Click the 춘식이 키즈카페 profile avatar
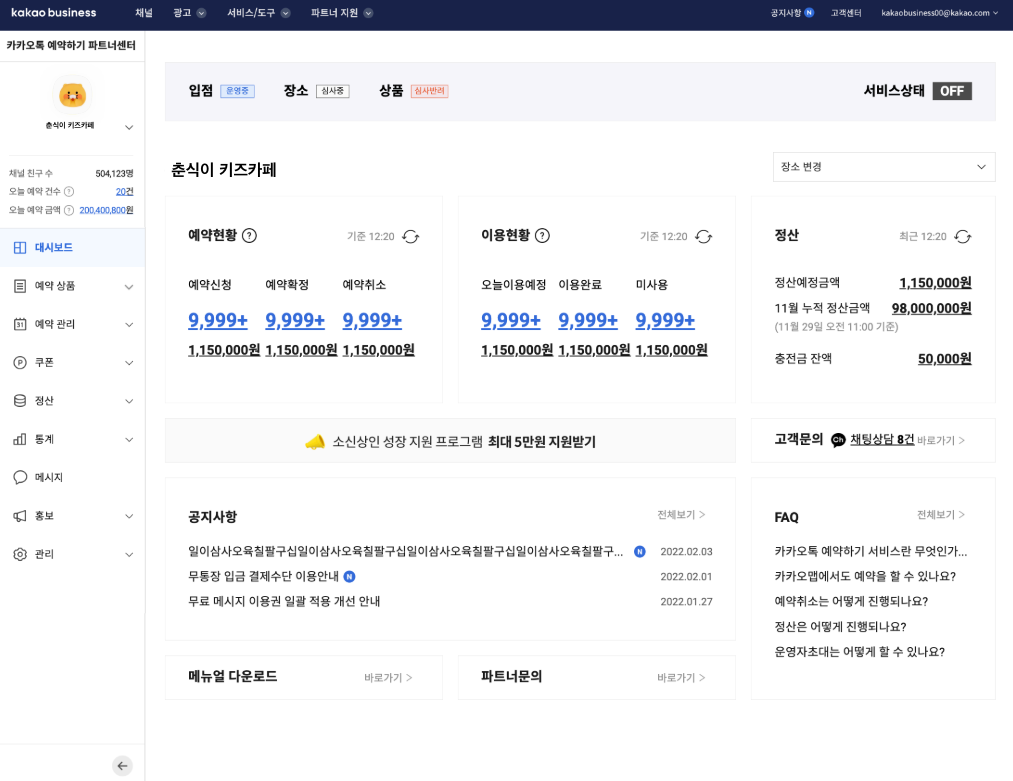The image size is (1013, 781). point(72,95)
